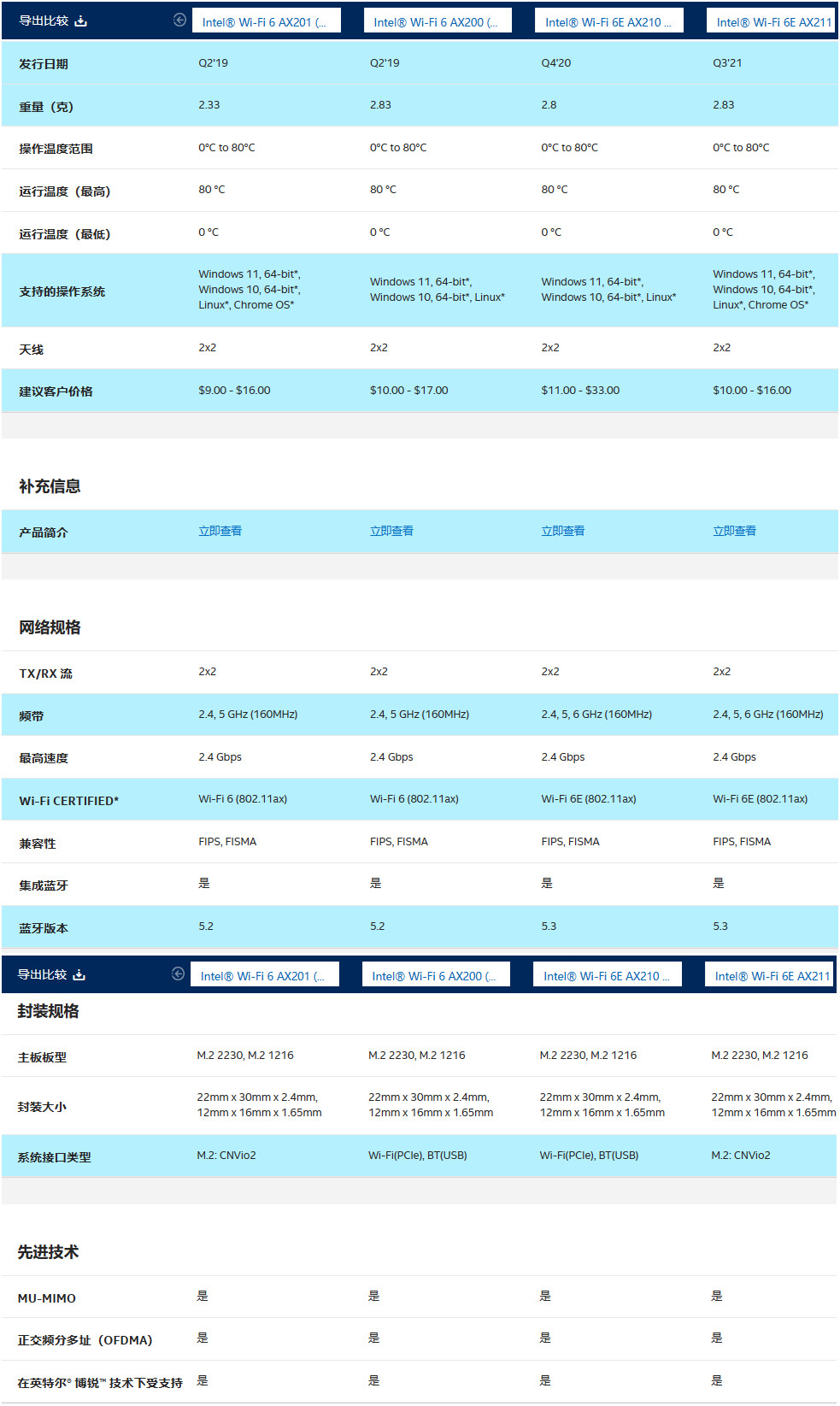840x1406 pixels.
Task: Open 立即查看 product brief for AX211 column
Action: [x=735, y=531]
